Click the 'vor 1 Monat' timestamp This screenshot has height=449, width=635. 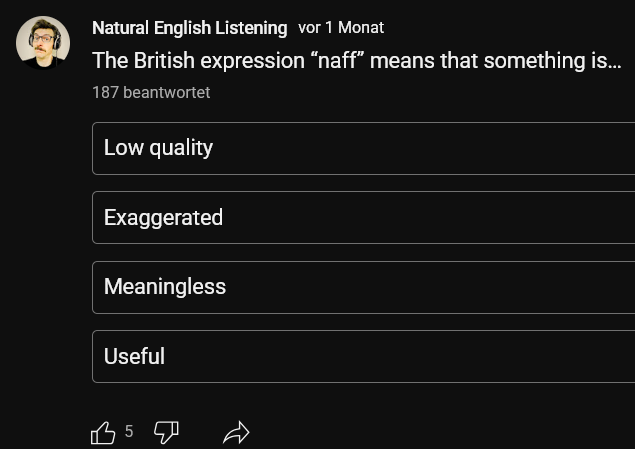[x=341, y=28]
